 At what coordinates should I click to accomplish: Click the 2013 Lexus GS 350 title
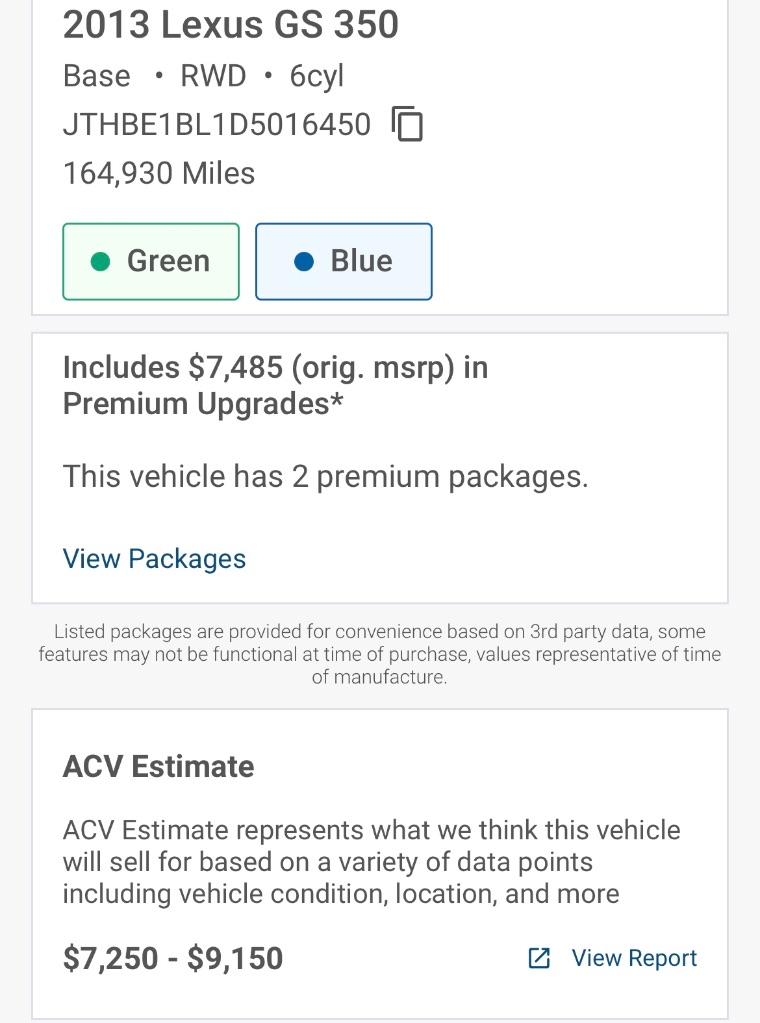[231, 25]
